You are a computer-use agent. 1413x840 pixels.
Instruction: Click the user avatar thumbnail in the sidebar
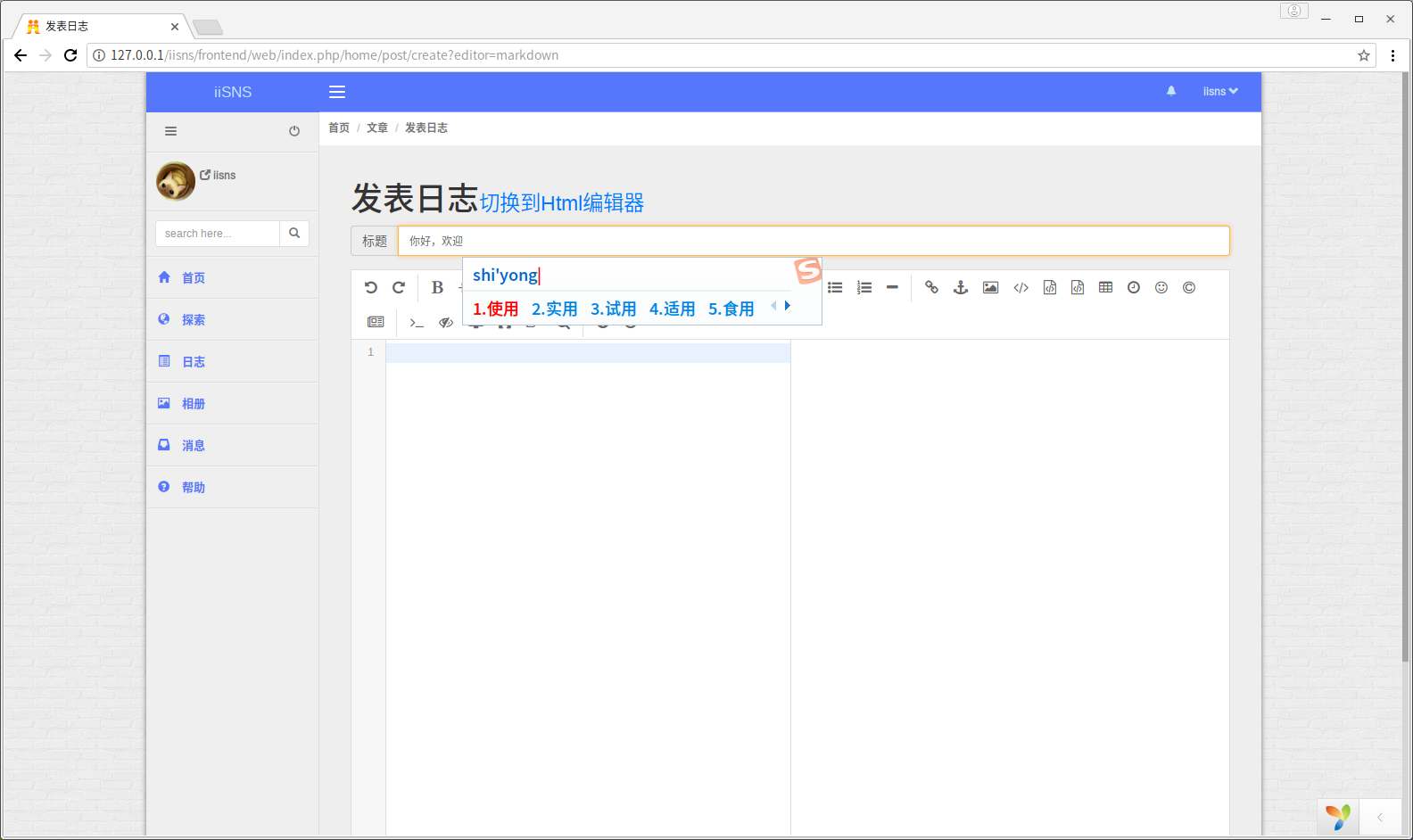[176, 181]
